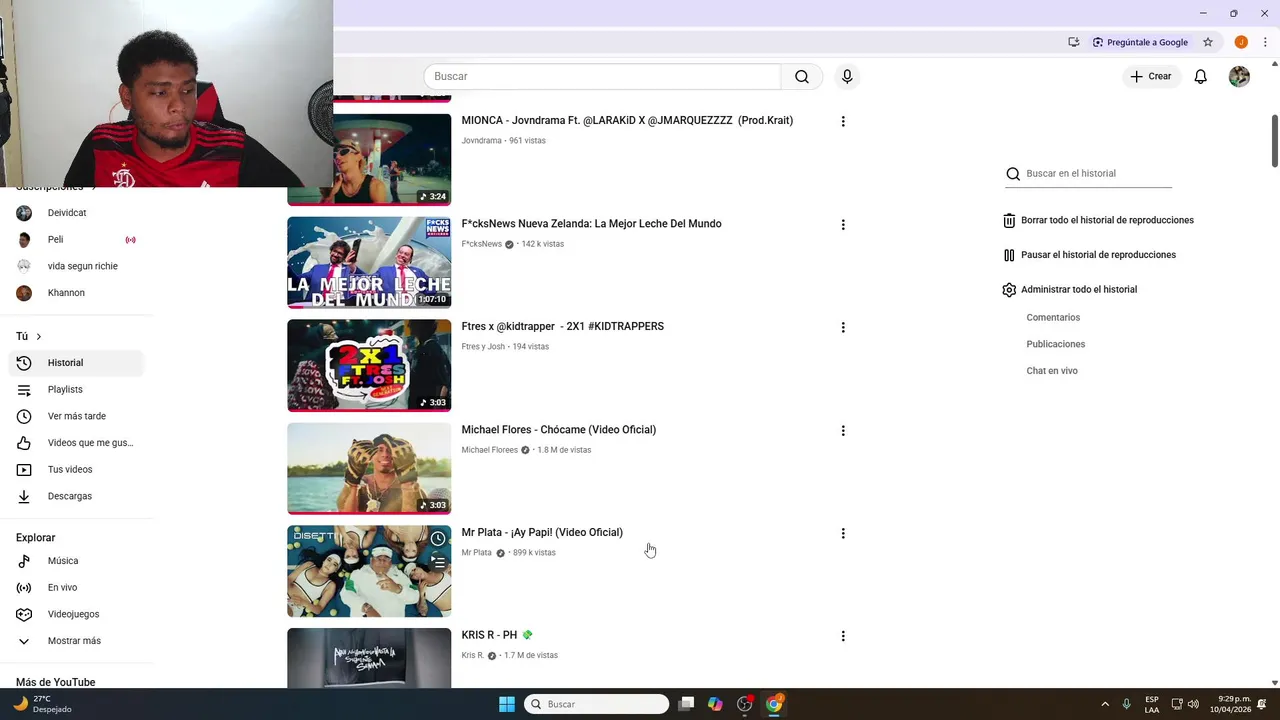1280x720 pixels.
Task: Open options for Michael Flores Chócame video
Action: [x=843, y=431]
